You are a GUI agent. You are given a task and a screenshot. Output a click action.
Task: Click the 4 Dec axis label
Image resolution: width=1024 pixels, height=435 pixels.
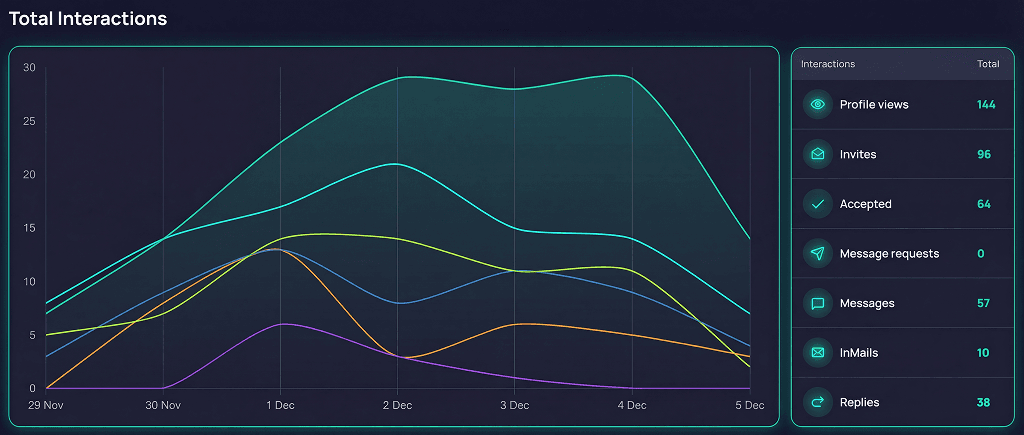pos(632,406)
